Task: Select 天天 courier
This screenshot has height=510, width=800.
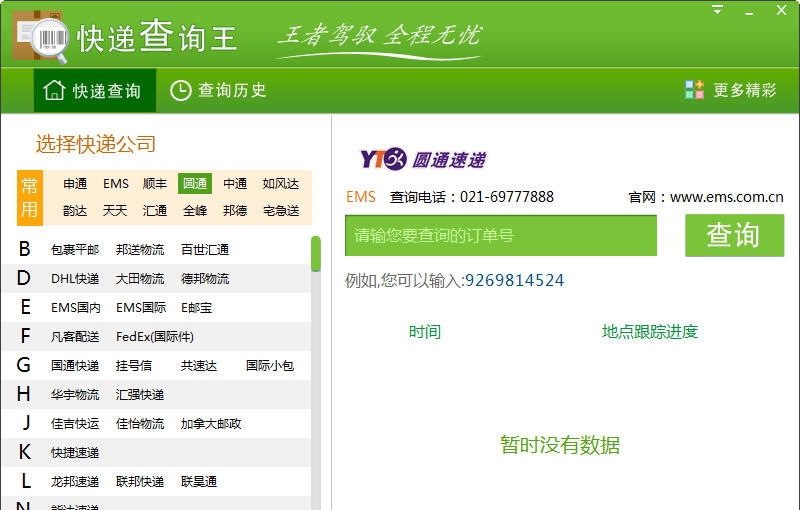Action: point(115,211)
